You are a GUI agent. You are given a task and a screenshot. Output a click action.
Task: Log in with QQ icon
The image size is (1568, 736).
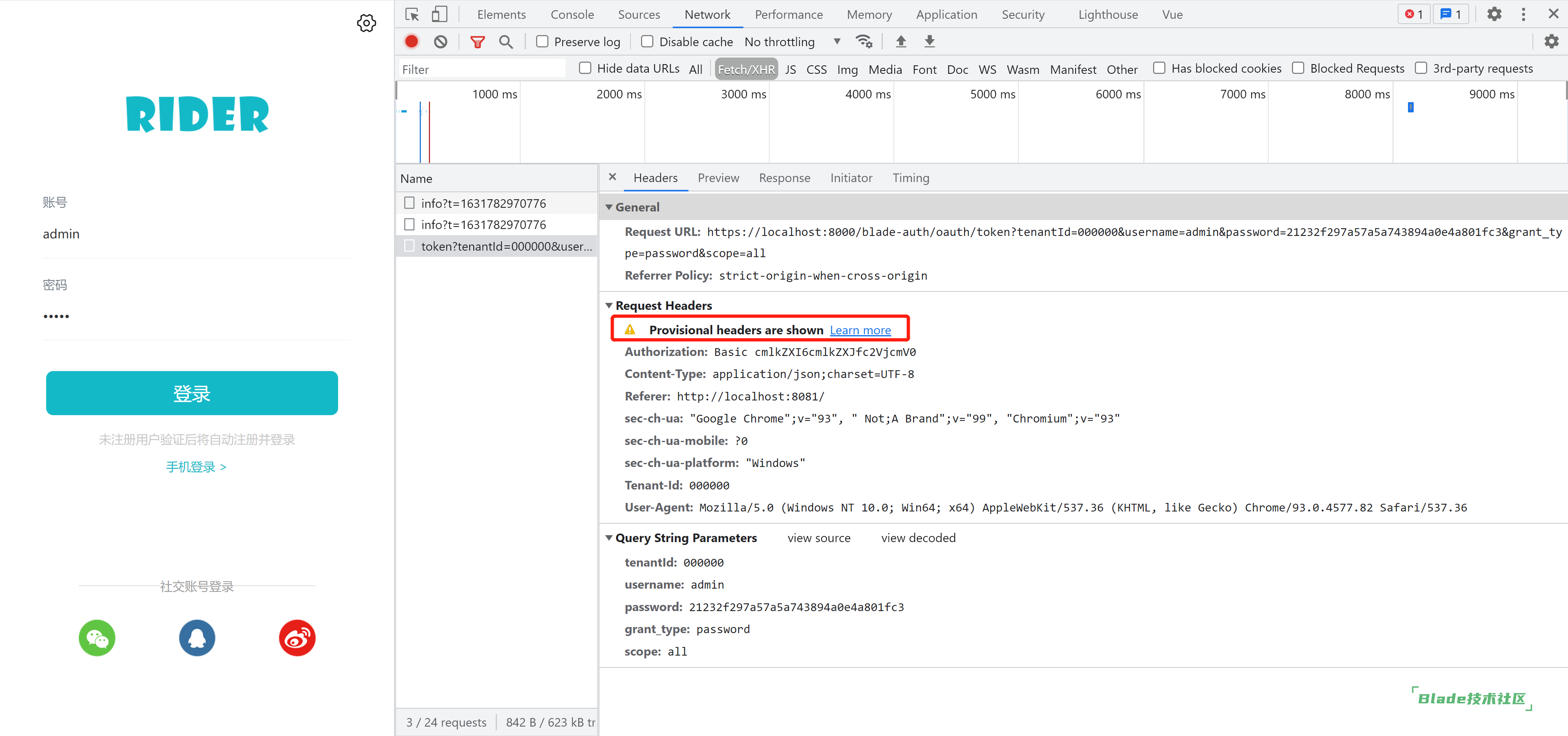tap(197, 638)
